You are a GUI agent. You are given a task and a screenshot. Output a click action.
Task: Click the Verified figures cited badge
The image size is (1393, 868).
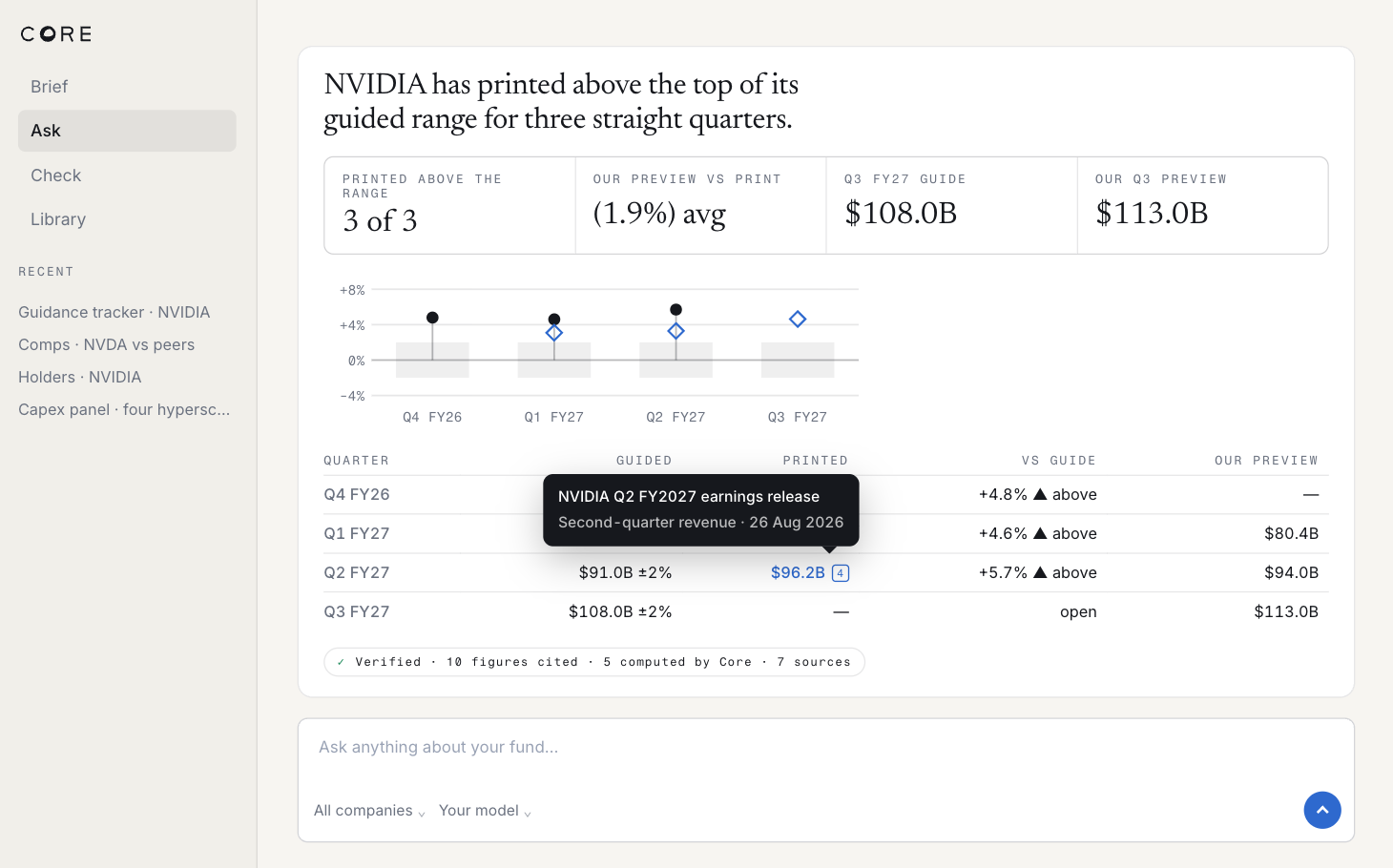tap(594, 662)
